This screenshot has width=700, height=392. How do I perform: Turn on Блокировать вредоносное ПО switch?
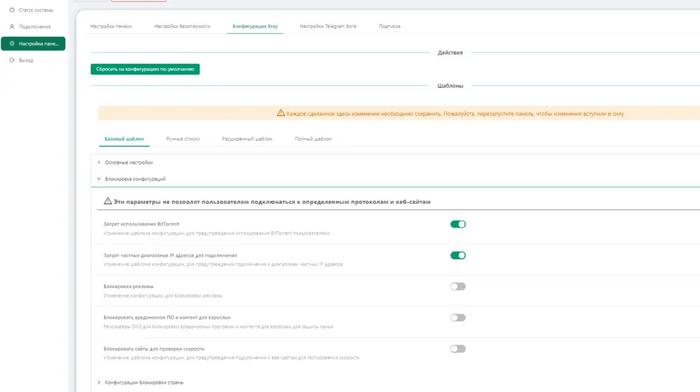tap(458, 318)
